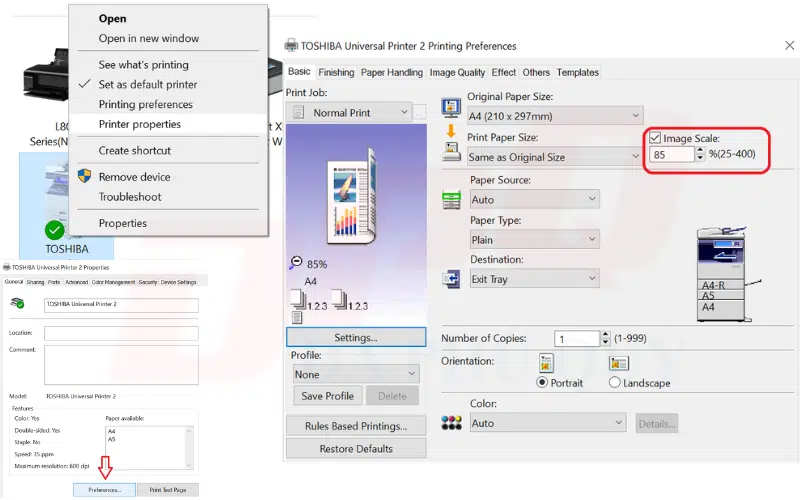The image size is (800, 500).
Task: Click the Restore Defaults button
Action: point(356,448)
